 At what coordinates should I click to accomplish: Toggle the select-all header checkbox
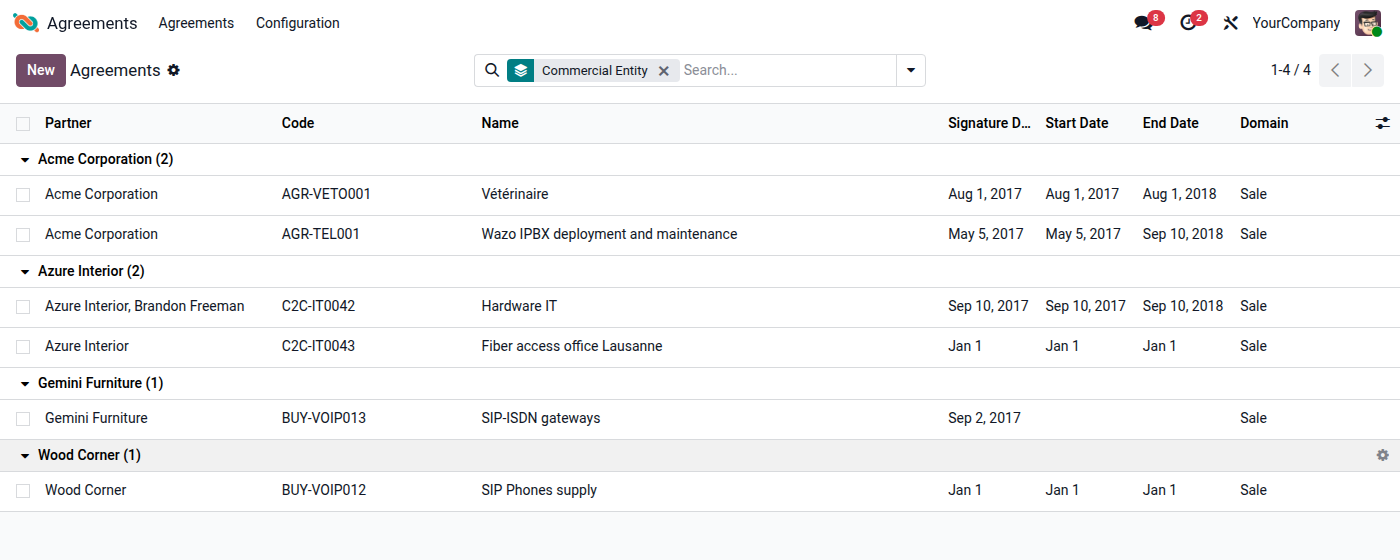pyautogui.click(x=23, y=124)
